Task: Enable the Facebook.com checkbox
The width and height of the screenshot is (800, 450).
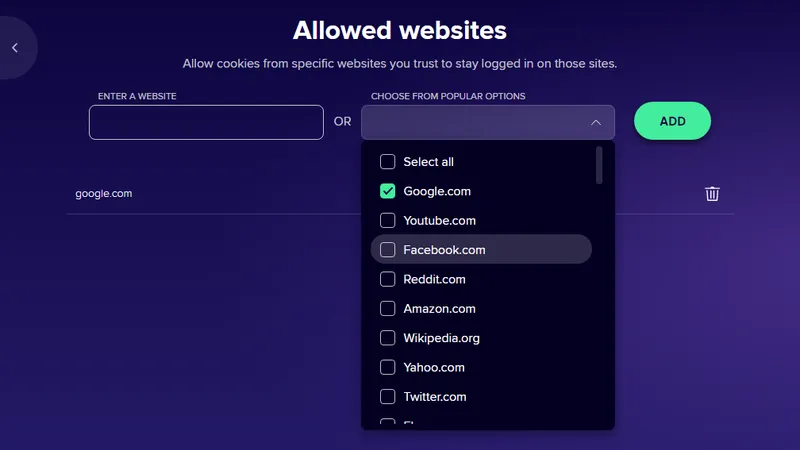Action: coord(388,250)
